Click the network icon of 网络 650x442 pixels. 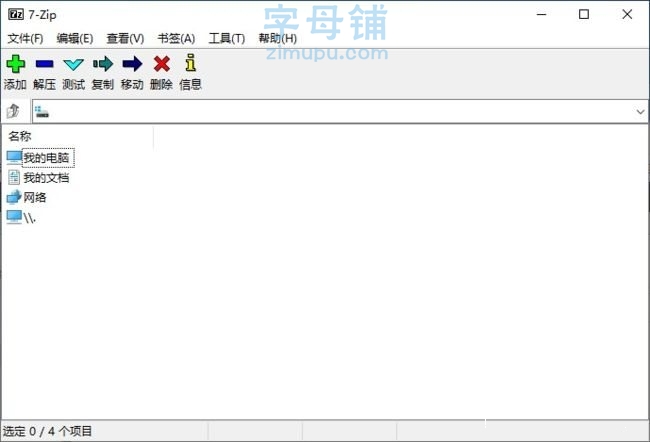[14, 197]
